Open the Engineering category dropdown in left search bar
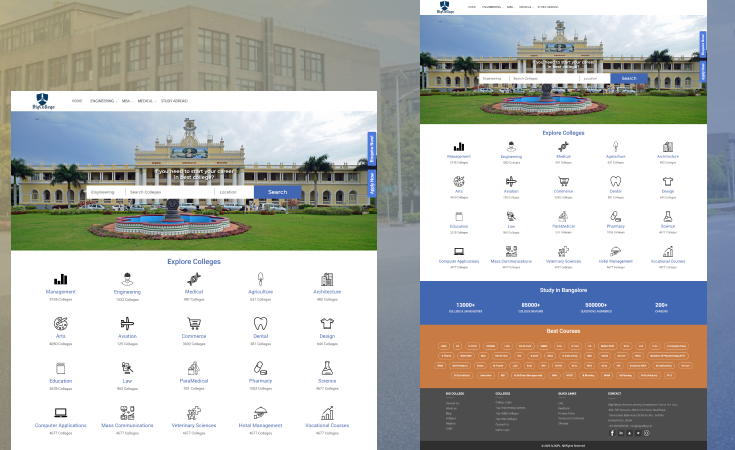Viewport: 735px width, 450px height. point(105,192)
